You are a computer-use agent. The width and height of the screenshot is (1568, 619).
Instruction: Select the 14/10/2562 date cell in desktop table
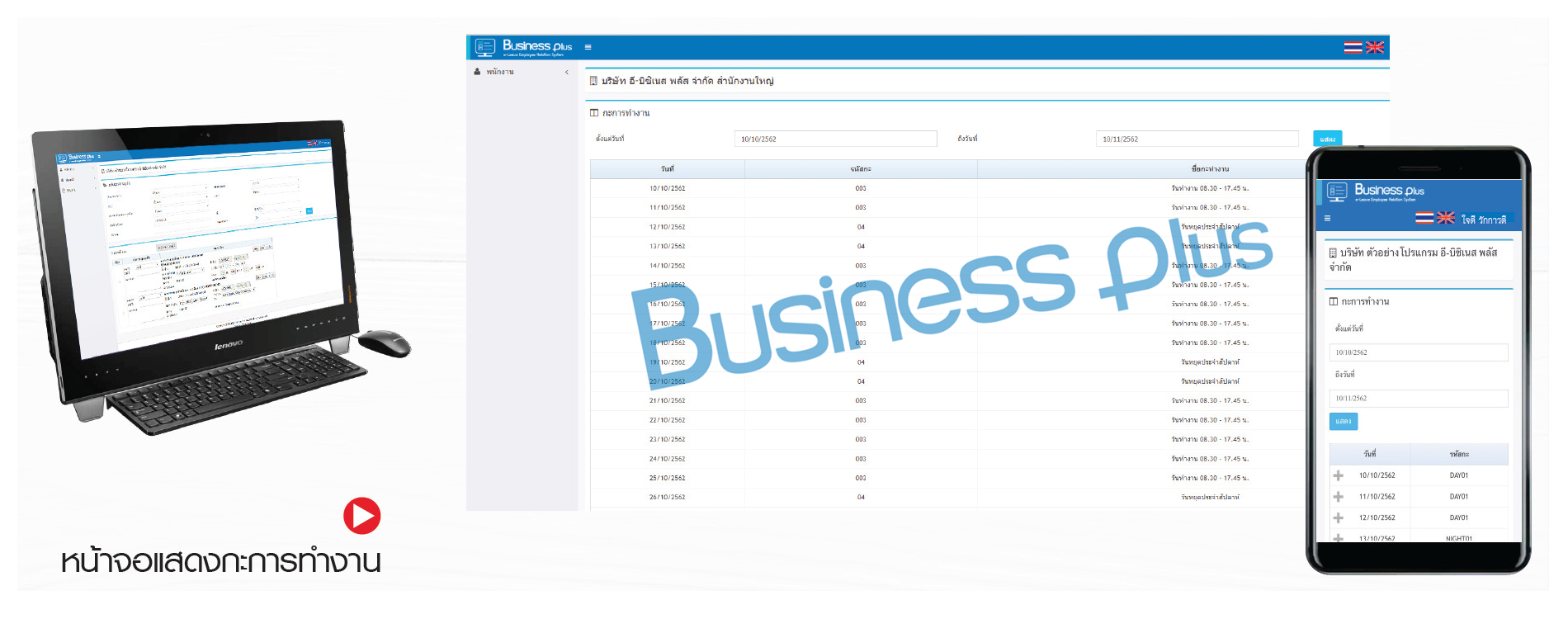tap(667, 266)
